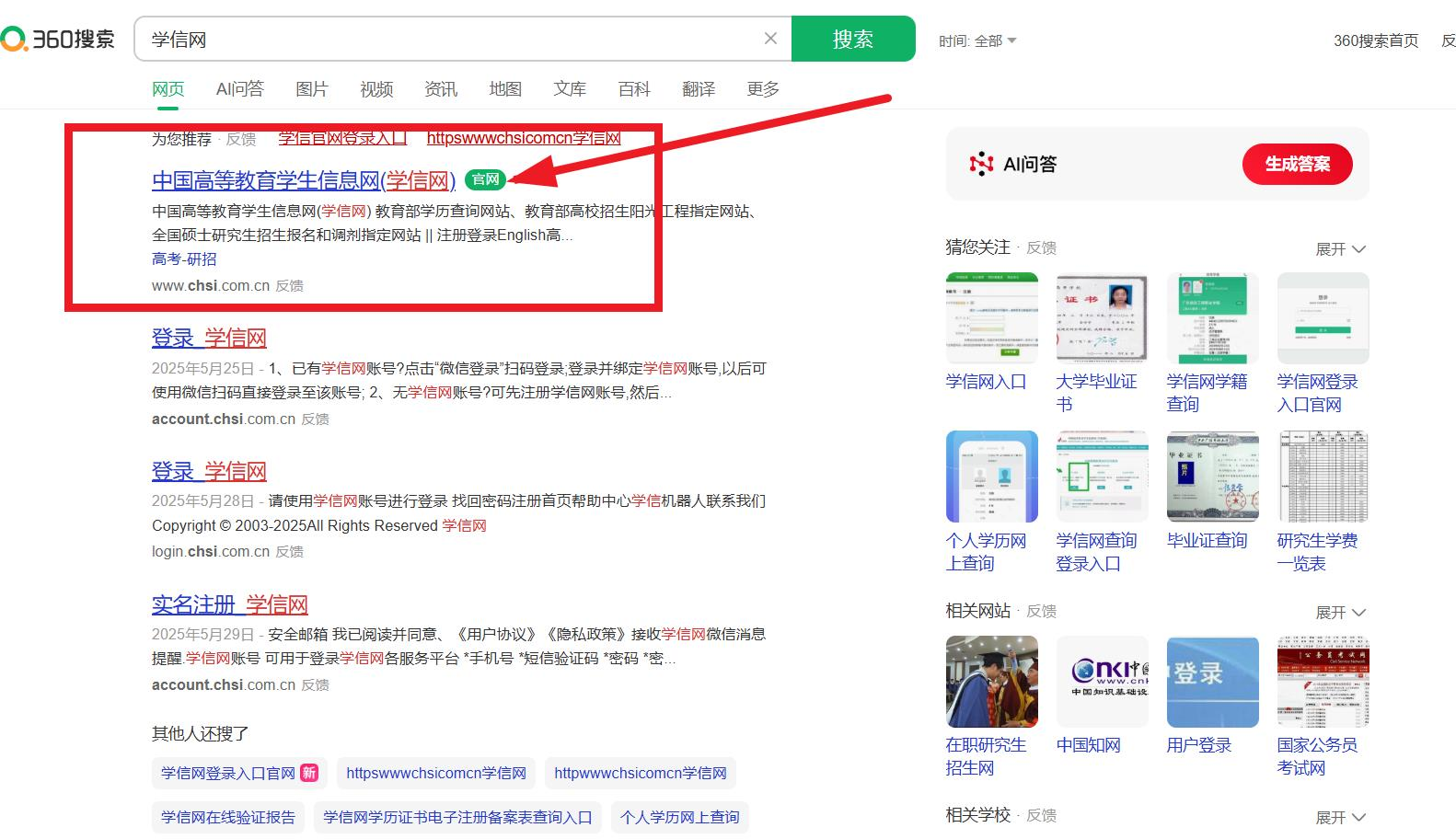Screen dimensions: 1456x839
Task: Open the 学信网查询登录入口 thumbnail
Action: [x=1103, y=477]
